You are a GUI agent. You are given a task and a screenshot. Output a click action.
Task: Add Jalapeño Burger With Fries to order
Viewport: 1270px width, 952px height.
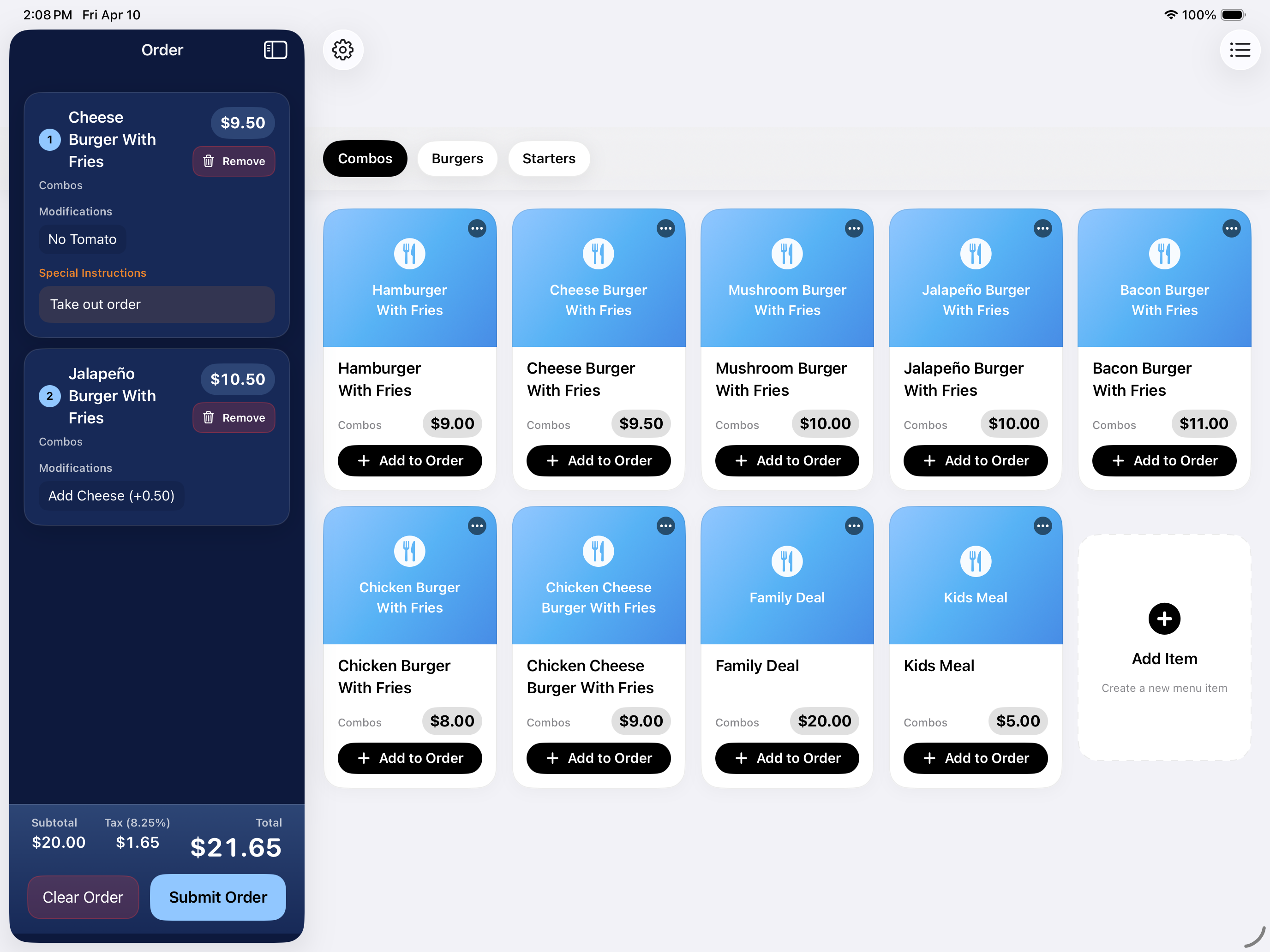(x=975, y=460)
